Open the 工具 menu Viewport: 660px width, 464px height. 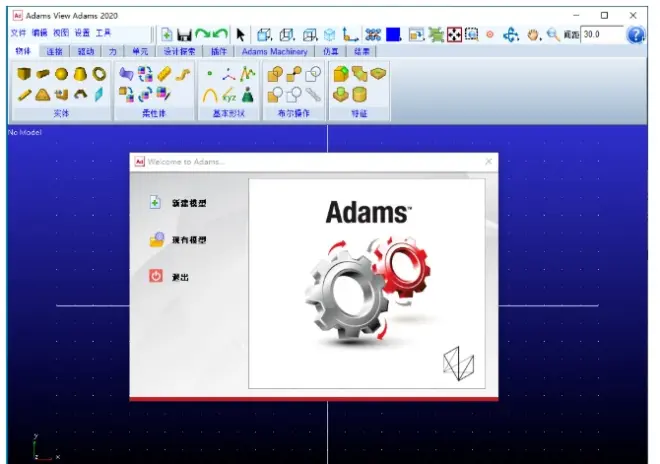pos(103,33)
